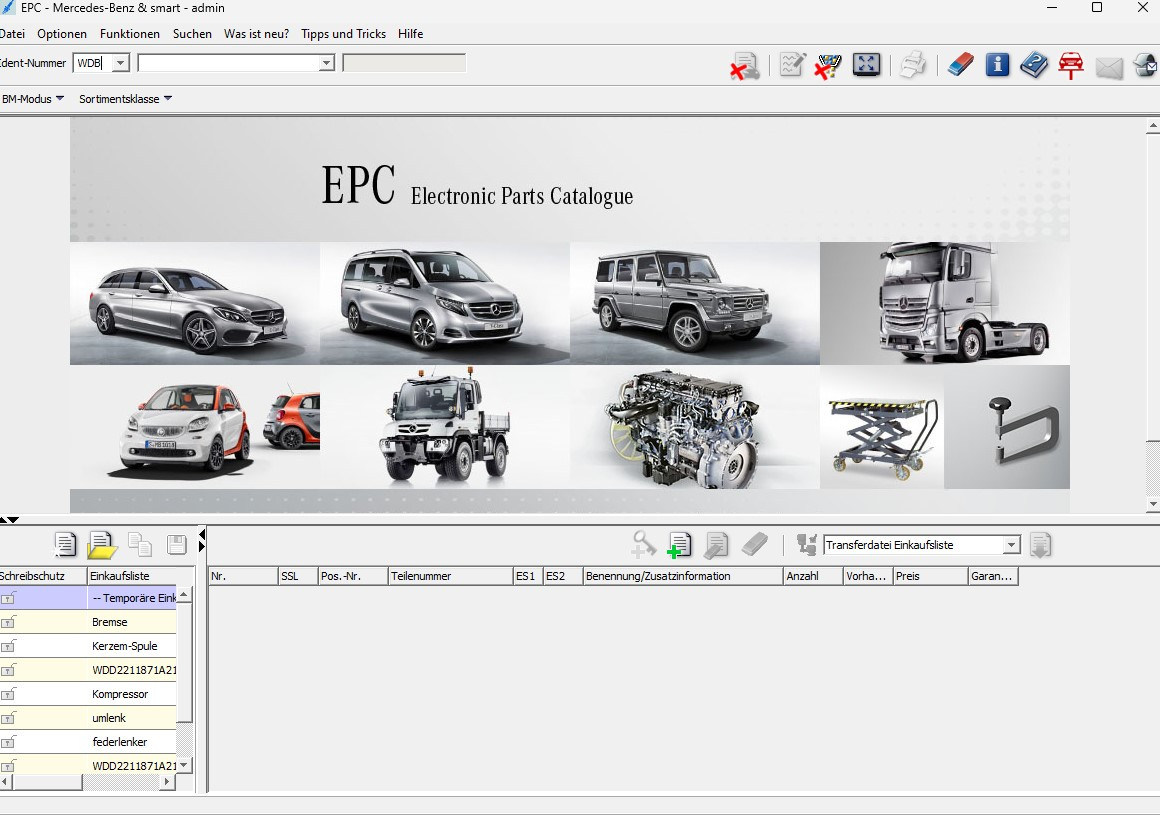Select the Kerzem-Spule shopping list
Viewport: 1160px width, 815px height.
(x=125, y=646)
